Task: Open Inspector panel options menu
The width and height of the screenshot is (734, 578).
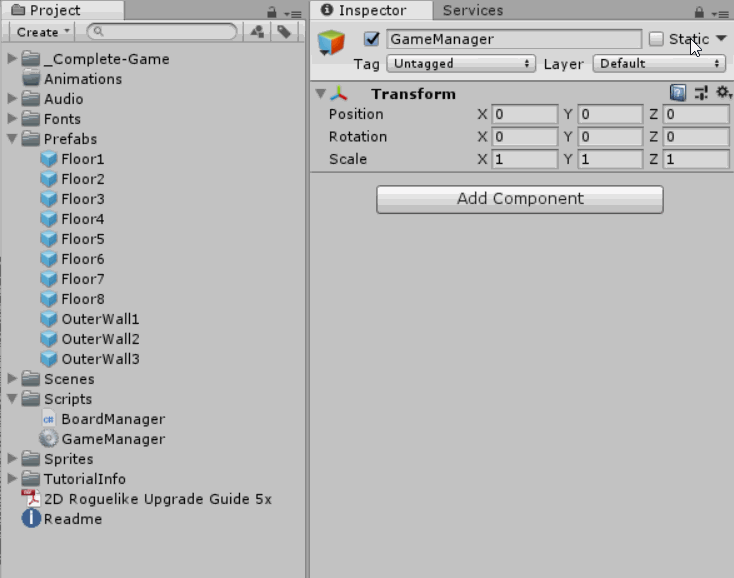Action: pyautogui.click(x=720, y=14)
